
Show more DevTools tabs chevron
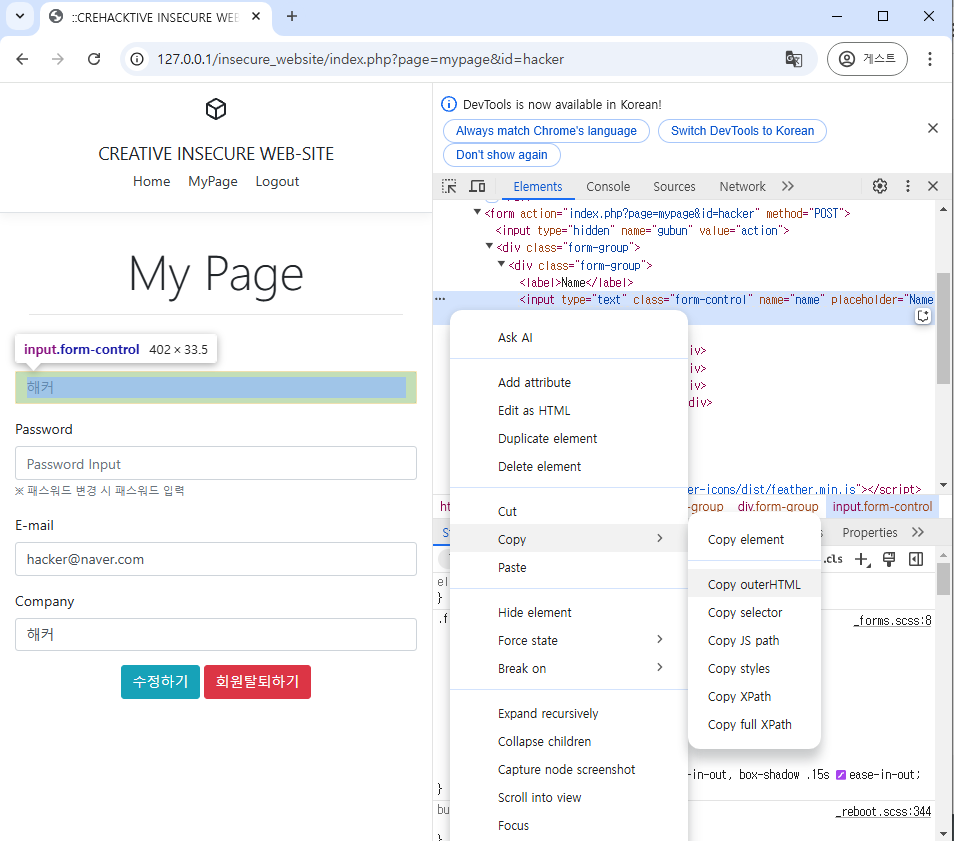pos(788,186)
